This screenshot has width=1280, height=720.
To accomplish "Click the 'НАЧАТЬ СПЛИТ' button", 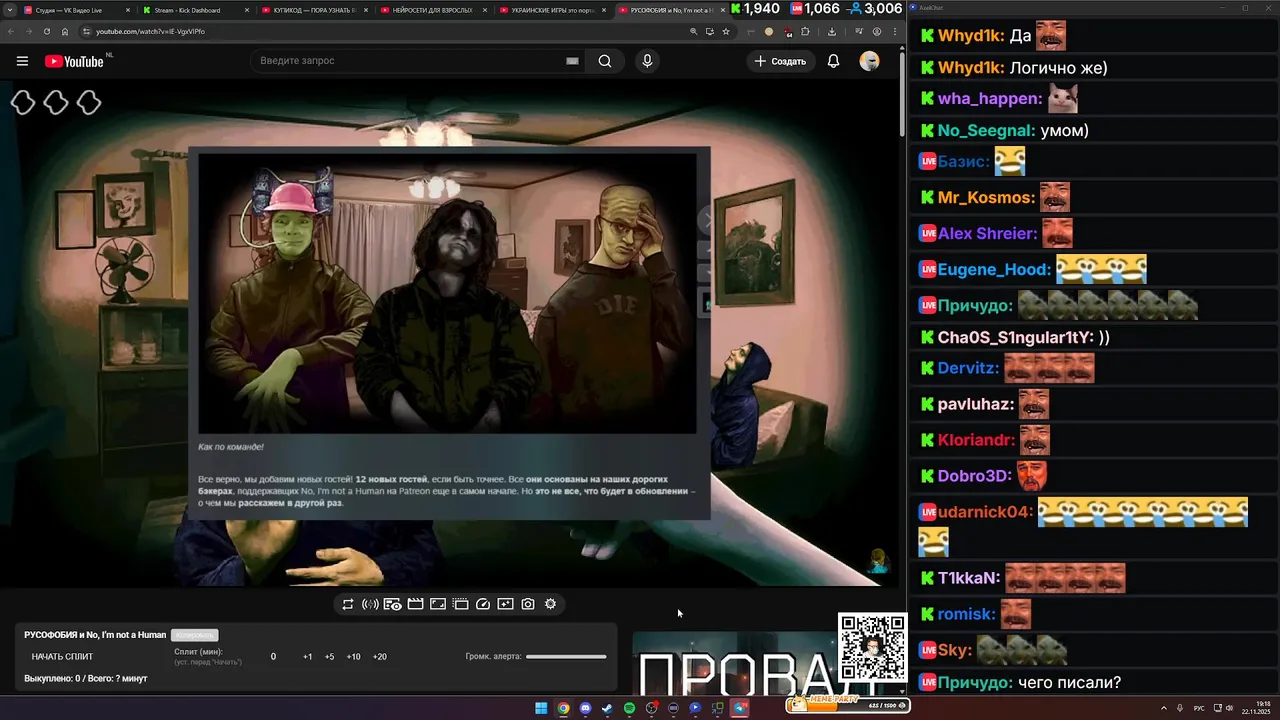I will coord(62,657).
